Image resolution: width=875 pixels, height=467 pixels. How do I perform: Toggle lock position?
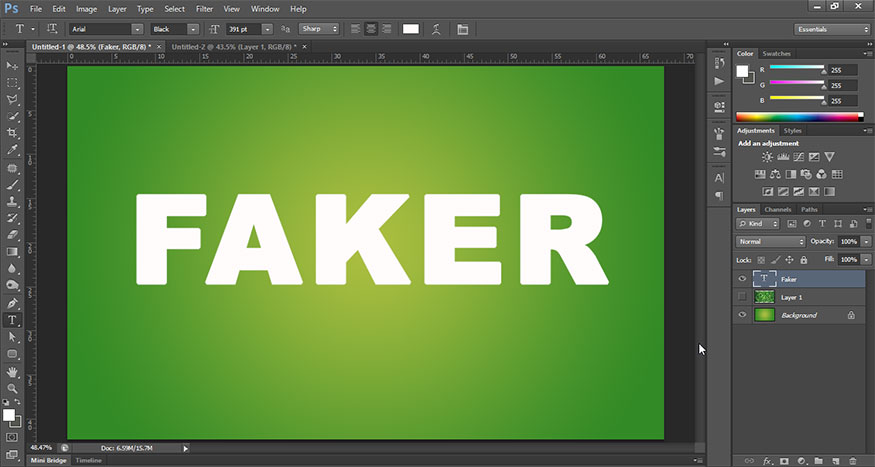click(789, 260)
